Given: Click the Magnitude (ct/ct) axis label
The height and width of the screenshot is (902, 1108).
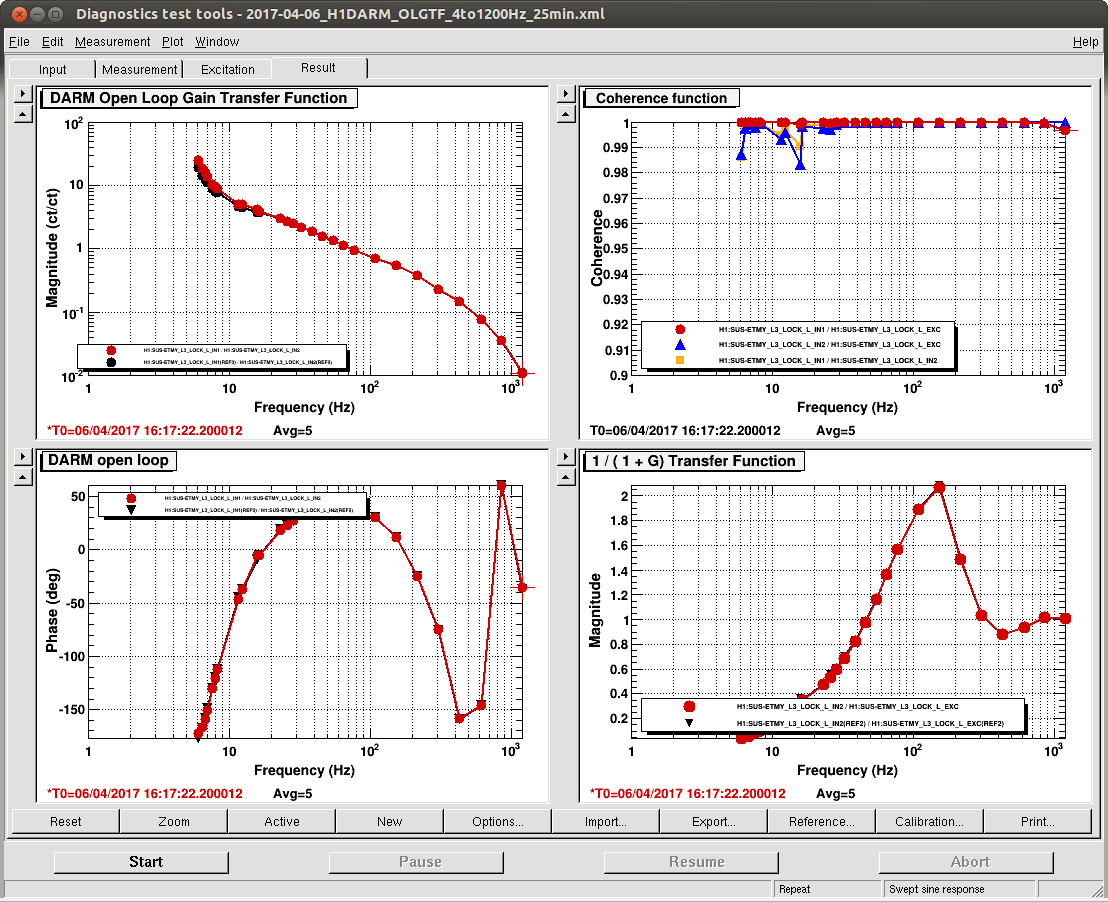Looking at the screenshot, I should [52, 248].
